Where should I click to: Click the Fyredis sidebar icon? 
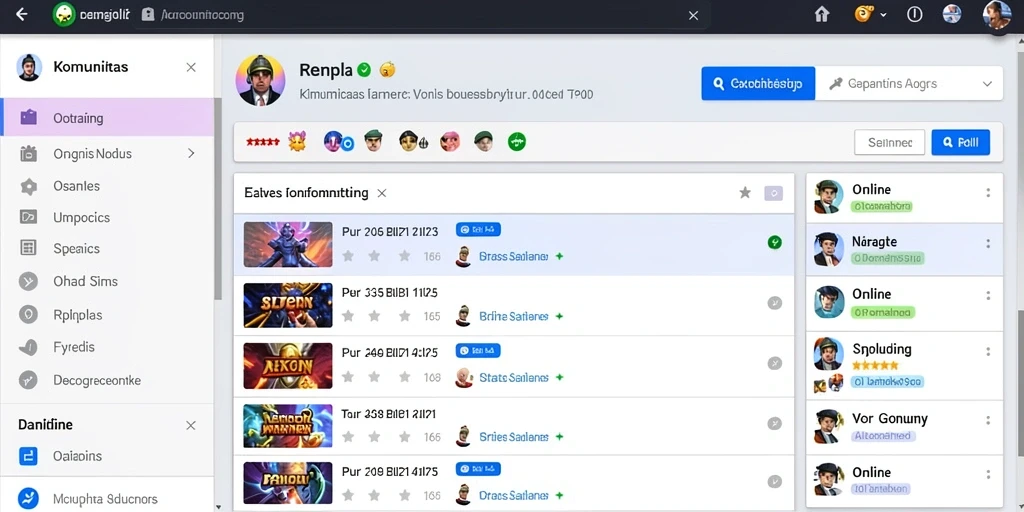coord(28,347)
